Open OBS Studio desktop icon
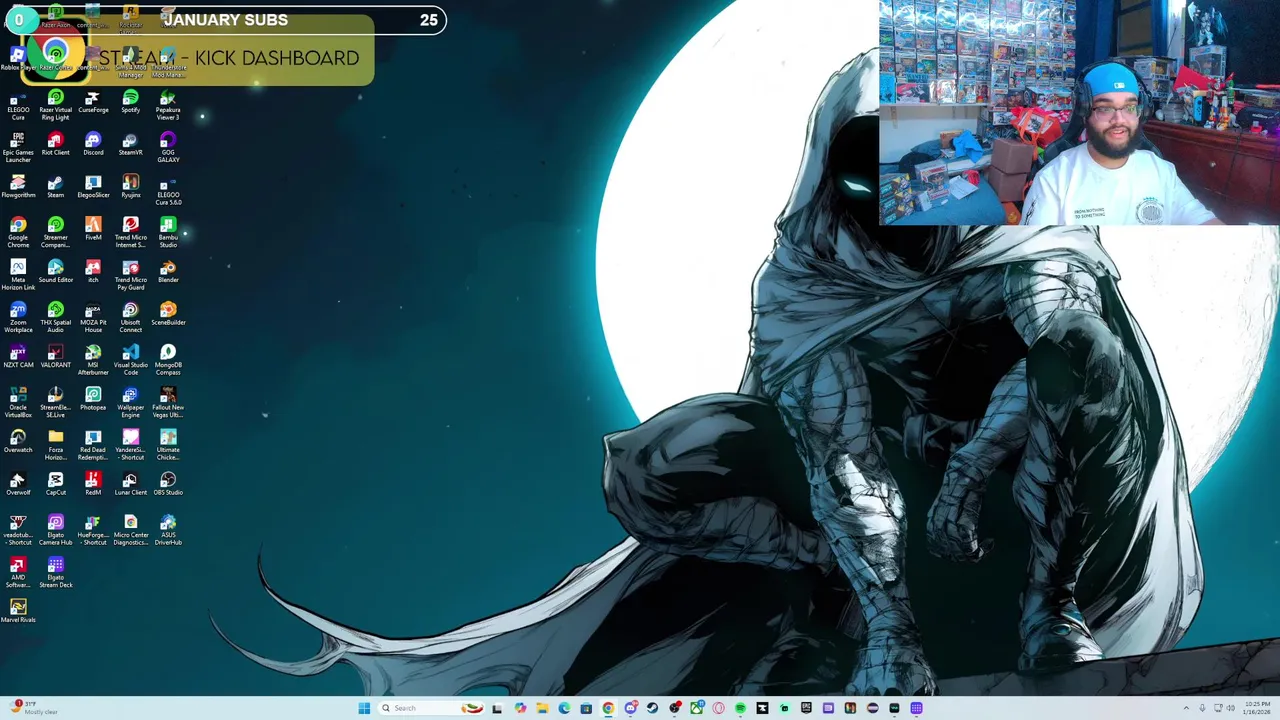 point(168,484)
